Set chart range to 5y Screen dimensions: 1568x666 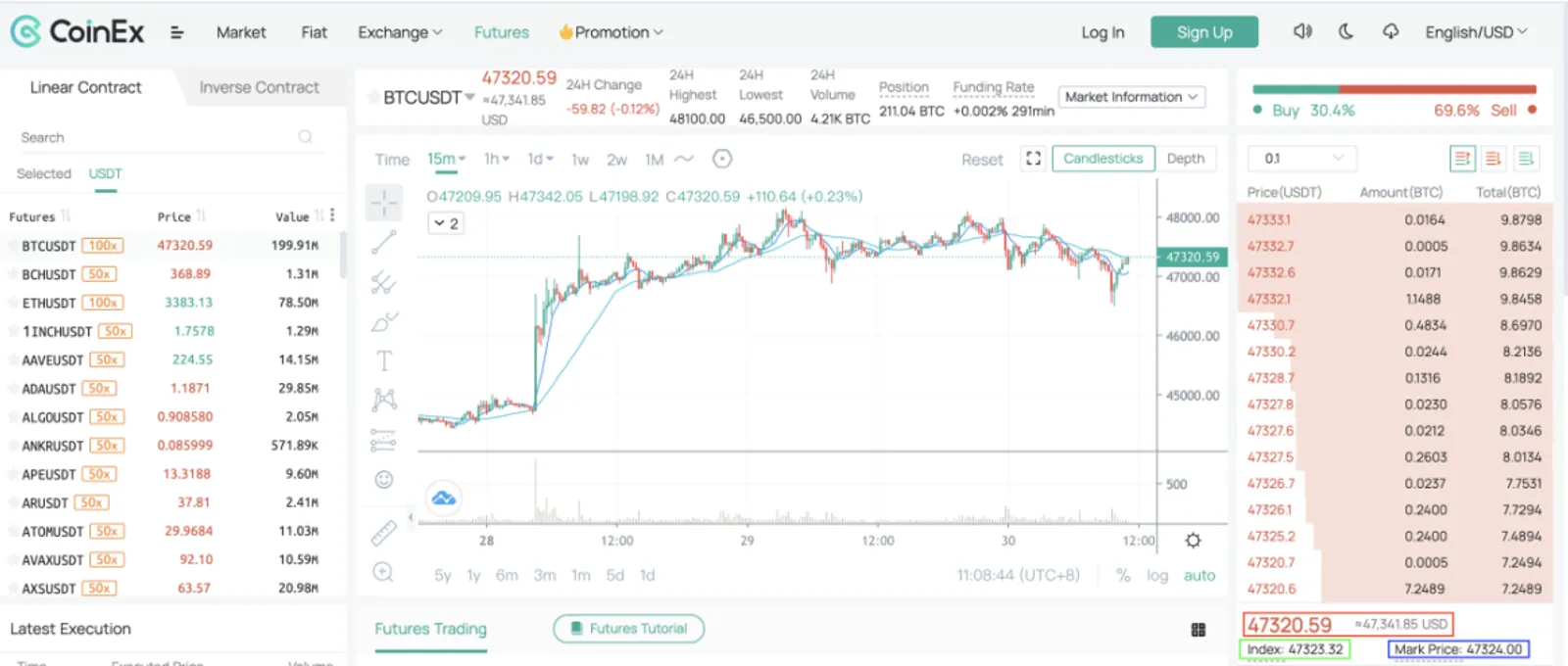click(x=443, y=576)
